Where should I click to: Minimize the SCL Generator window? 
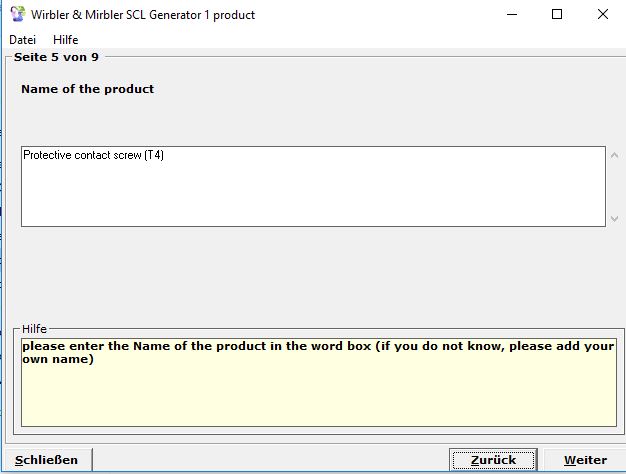tap(511, 14)
